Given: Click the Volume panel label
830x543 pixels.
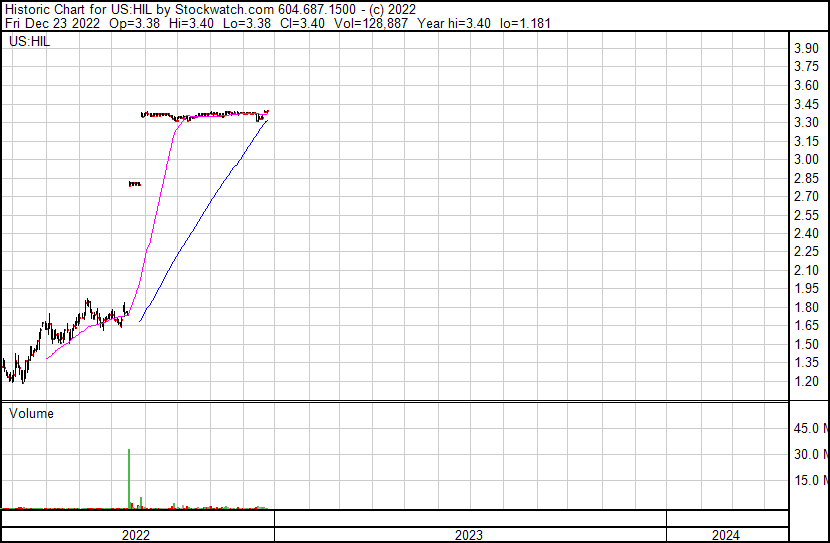Looking at the screenshot, I should [31, 413].
